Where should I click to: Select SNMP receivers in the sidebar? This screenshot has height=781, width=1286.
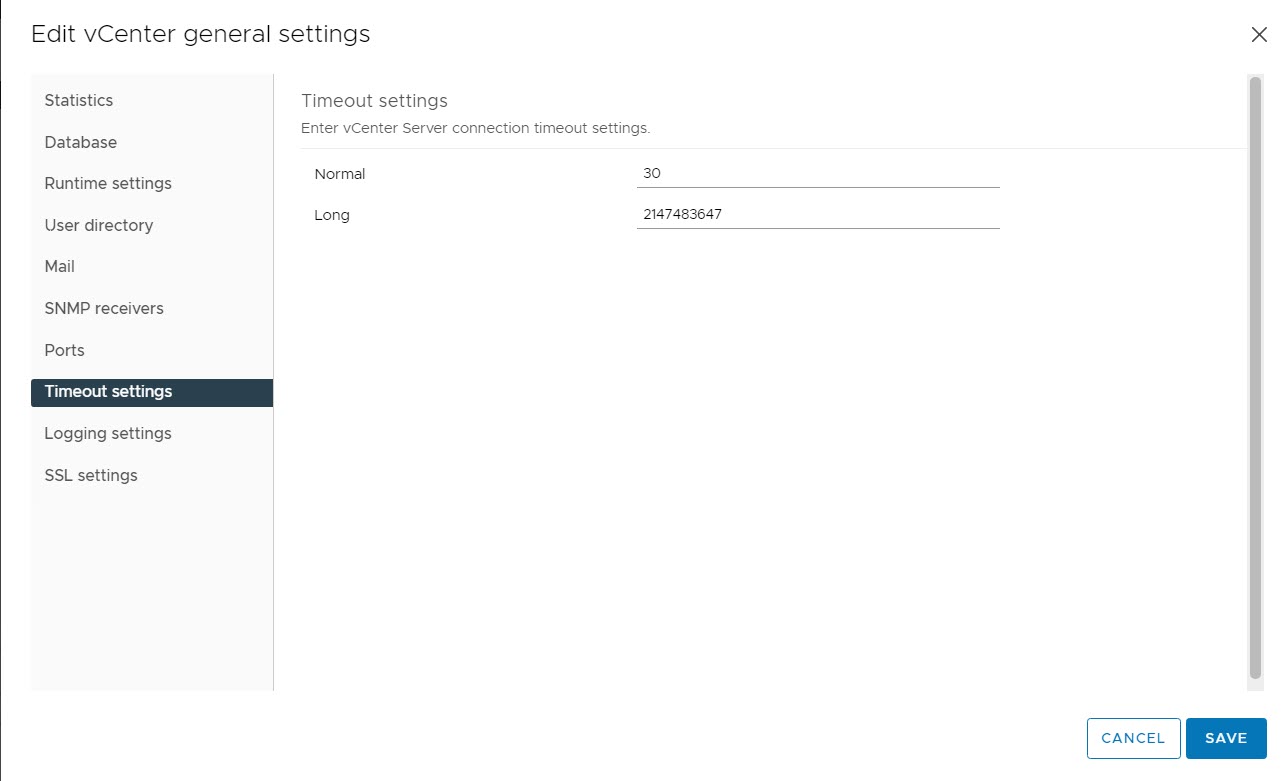click(104, 308)
